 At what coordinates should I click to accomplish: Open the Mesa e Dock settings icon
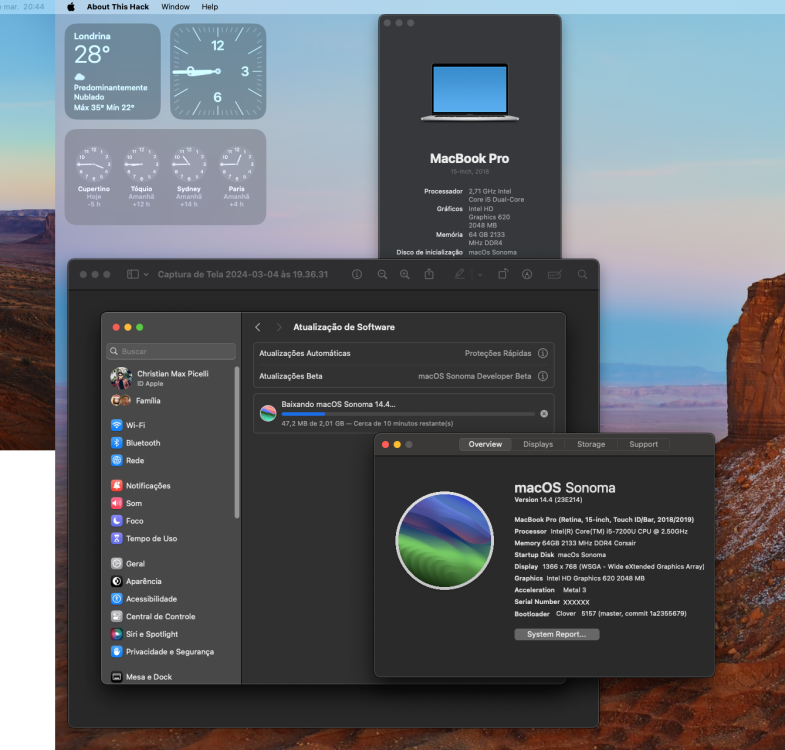pos(117,676)
